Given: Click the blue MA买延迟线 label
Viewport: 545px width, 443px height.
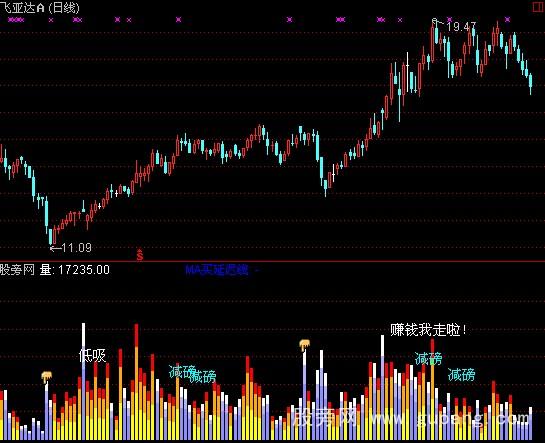Looking at the screenshot, I should coord(218,270).
